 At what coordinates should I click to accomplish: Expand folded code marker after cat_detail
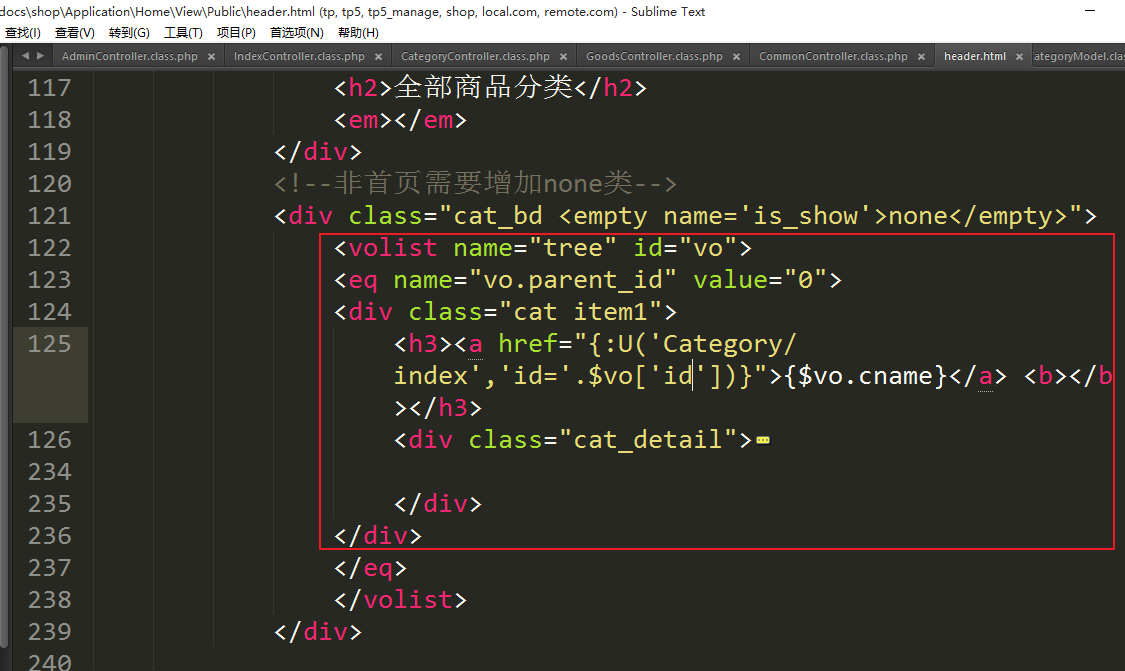click(763, 440)
